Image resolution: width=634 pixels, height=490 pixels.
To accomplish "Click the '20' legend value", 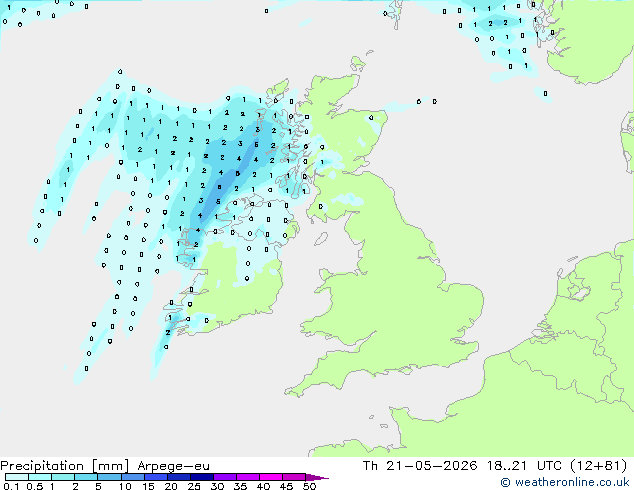I will tap(171, 486).
